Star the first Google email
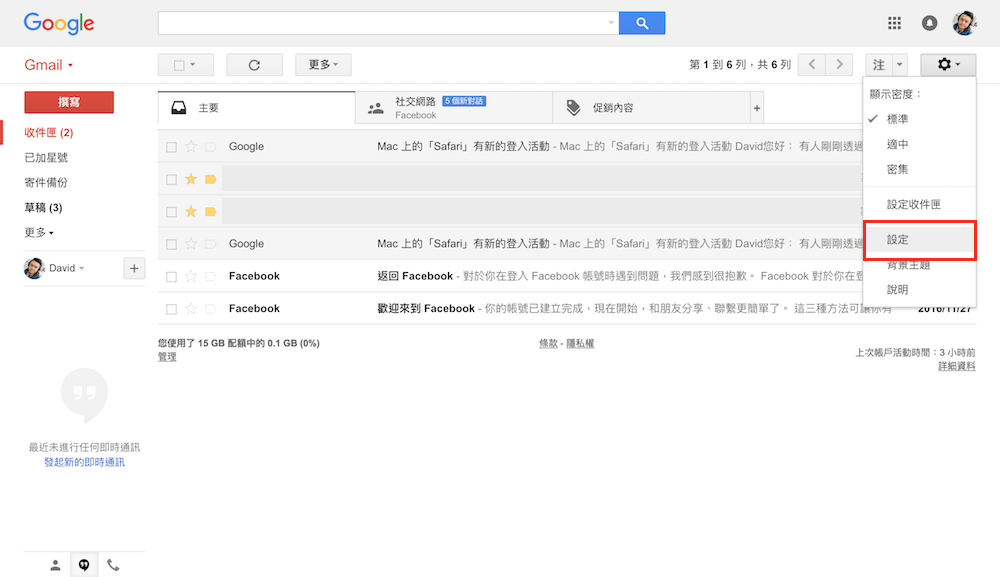The image size is (1000, 577). [191, 147]
